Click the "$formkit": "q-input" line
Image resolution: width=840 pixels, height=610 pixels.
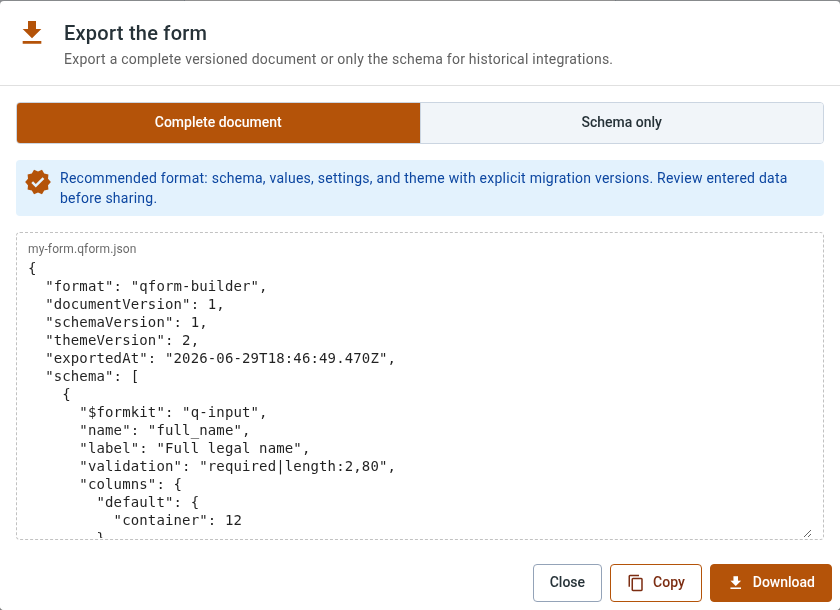[x=174, y=412]
